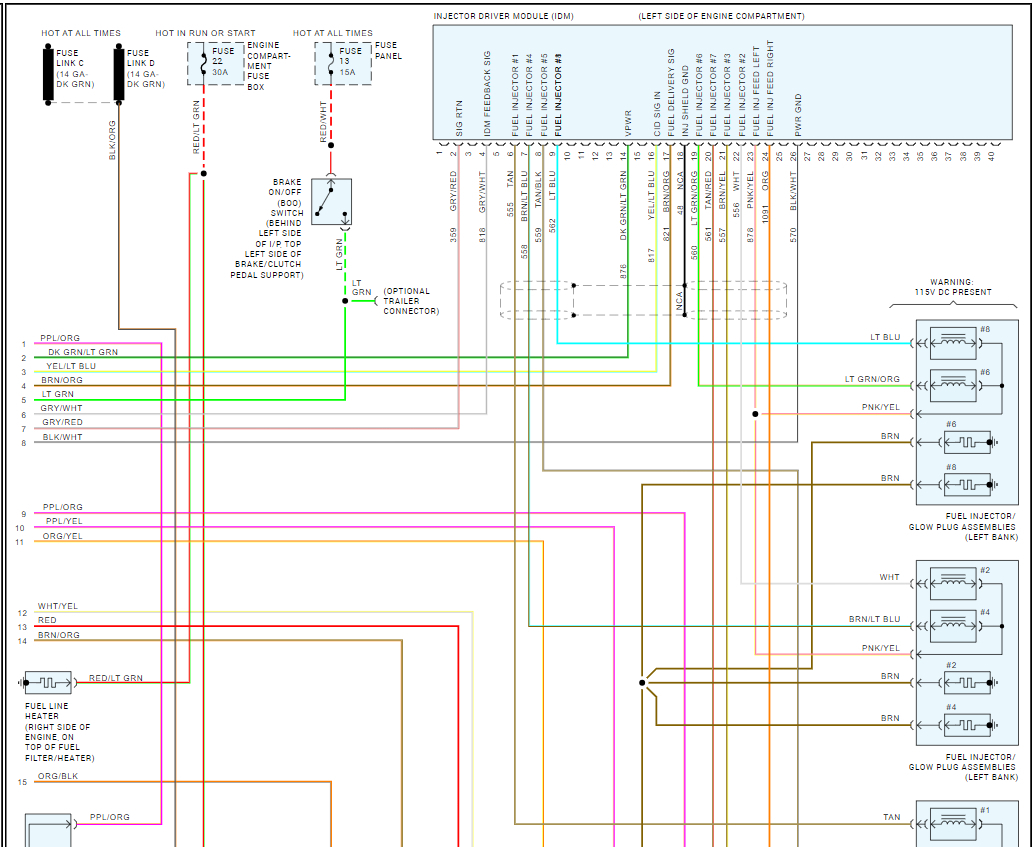The image size is (1036, 847).
Task: Click the brown glow plug wire splice junction
Action: click(642, 682)
